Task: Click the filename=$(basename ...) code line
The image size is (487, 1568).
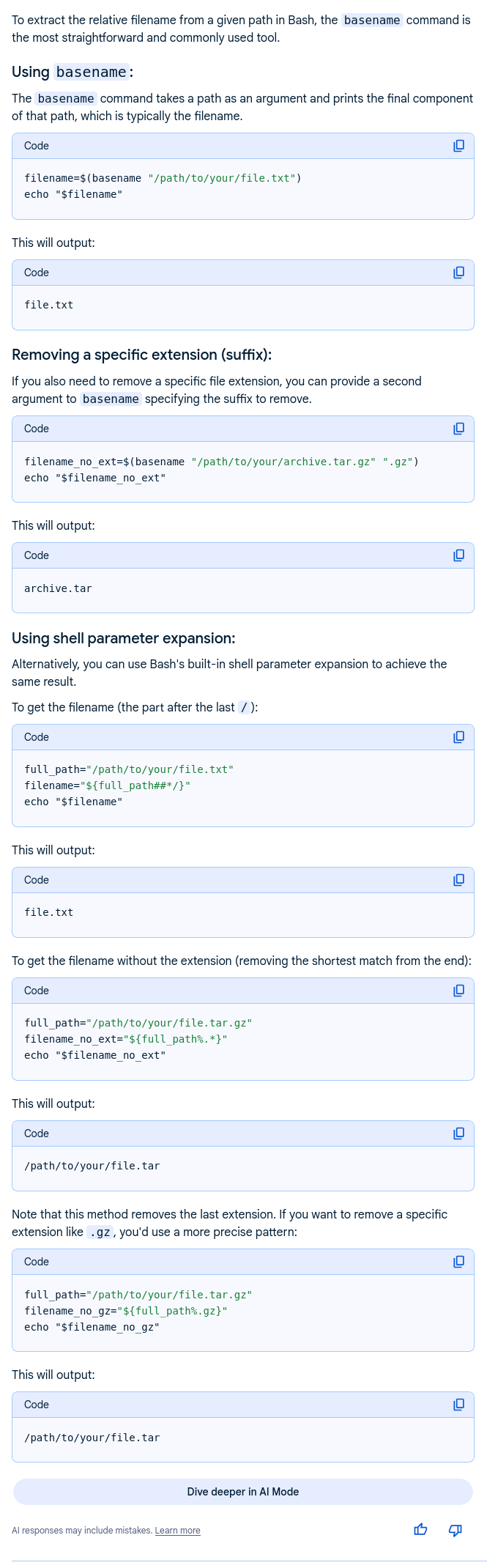Action: click(163, 178)
